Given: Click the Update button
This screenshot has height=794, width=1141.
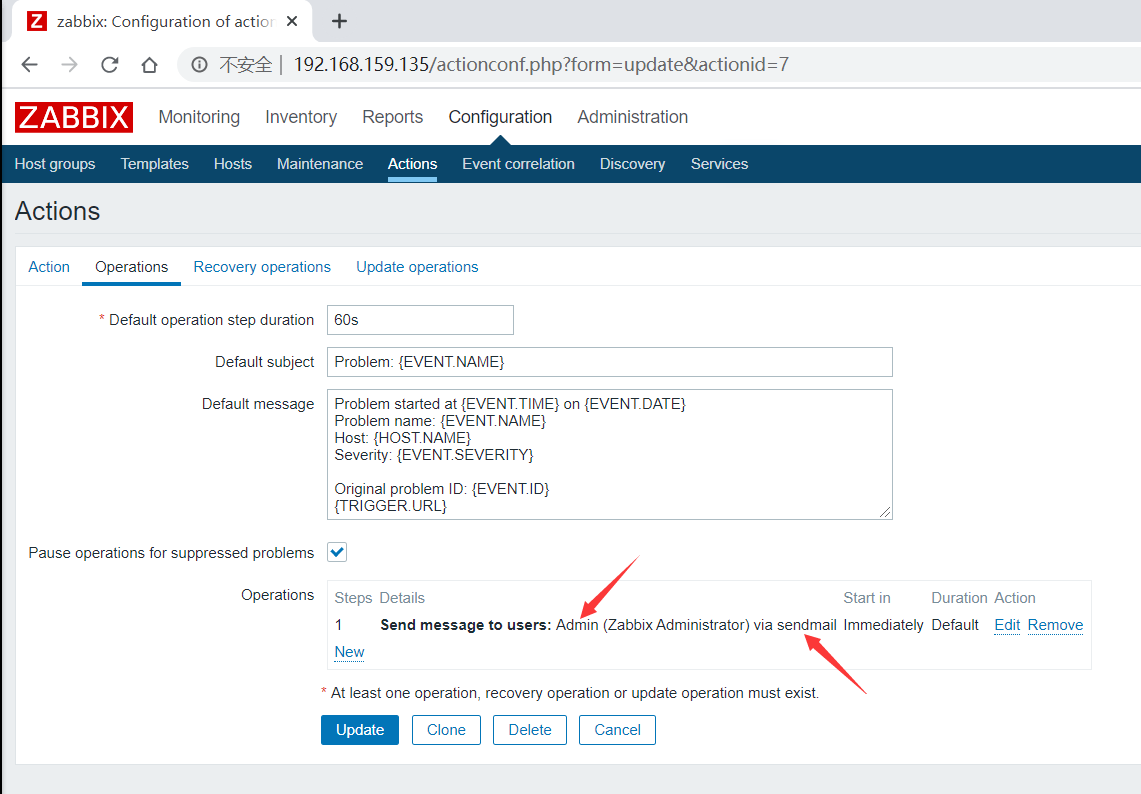Looking at the screenshot, I should pyautogui.click(x=359, y=730).
